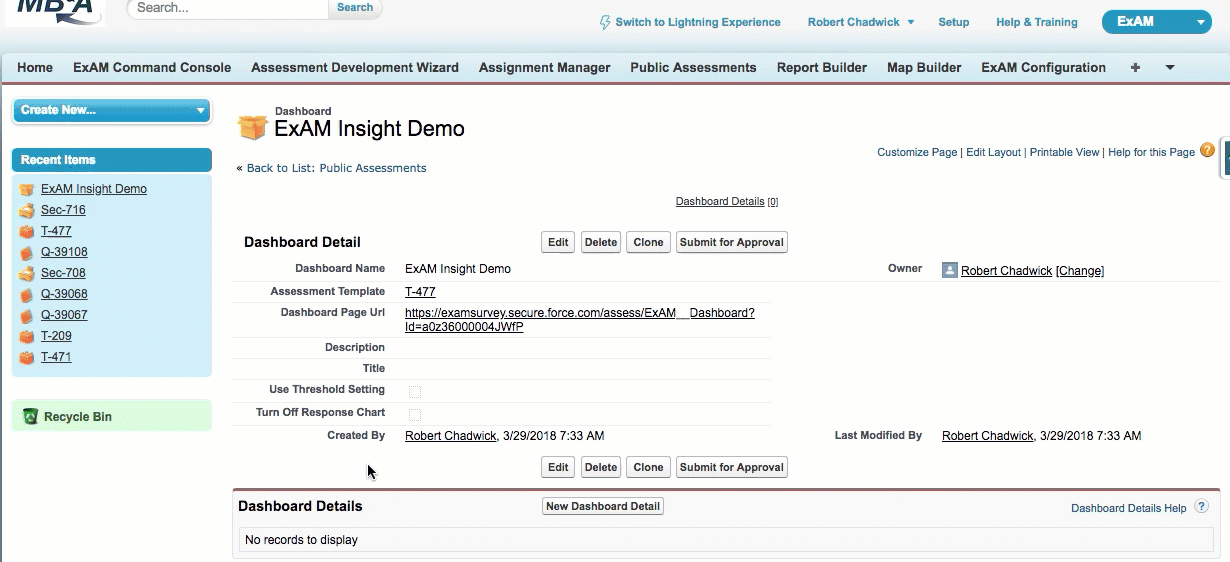Open the Dashboard Page Url link

tap(580, 320)
